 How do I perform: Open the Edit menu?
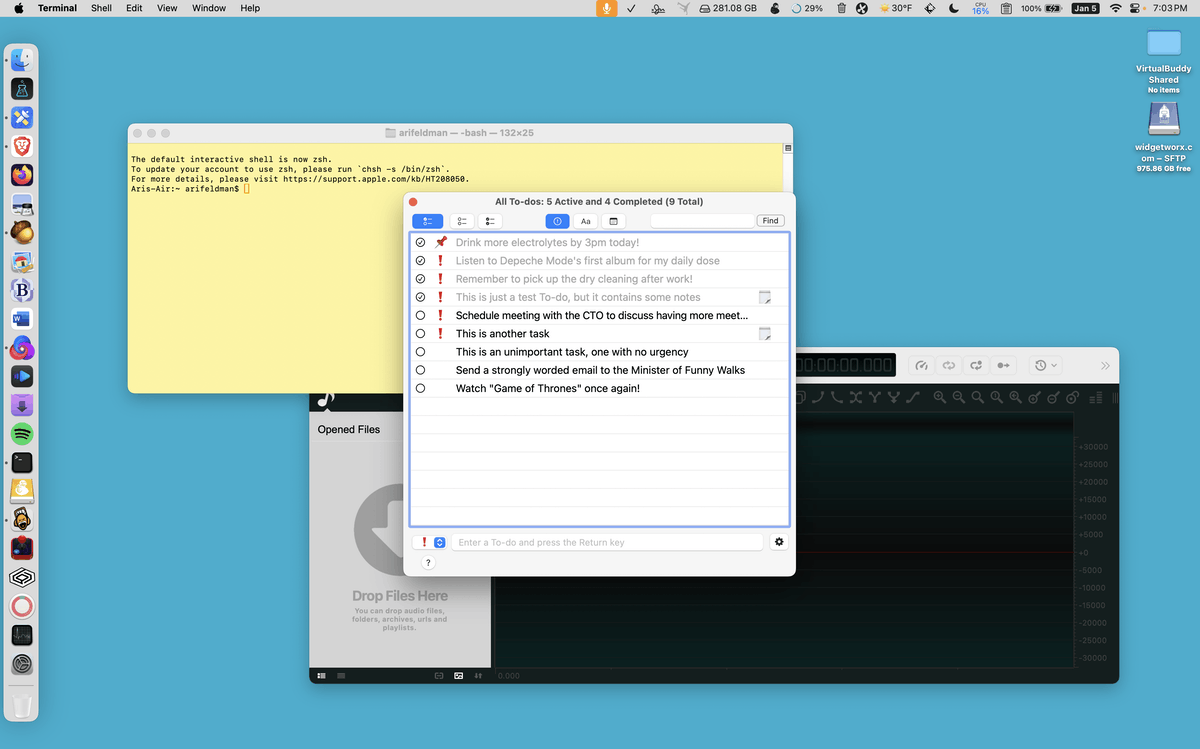click(x=134, y=8)
